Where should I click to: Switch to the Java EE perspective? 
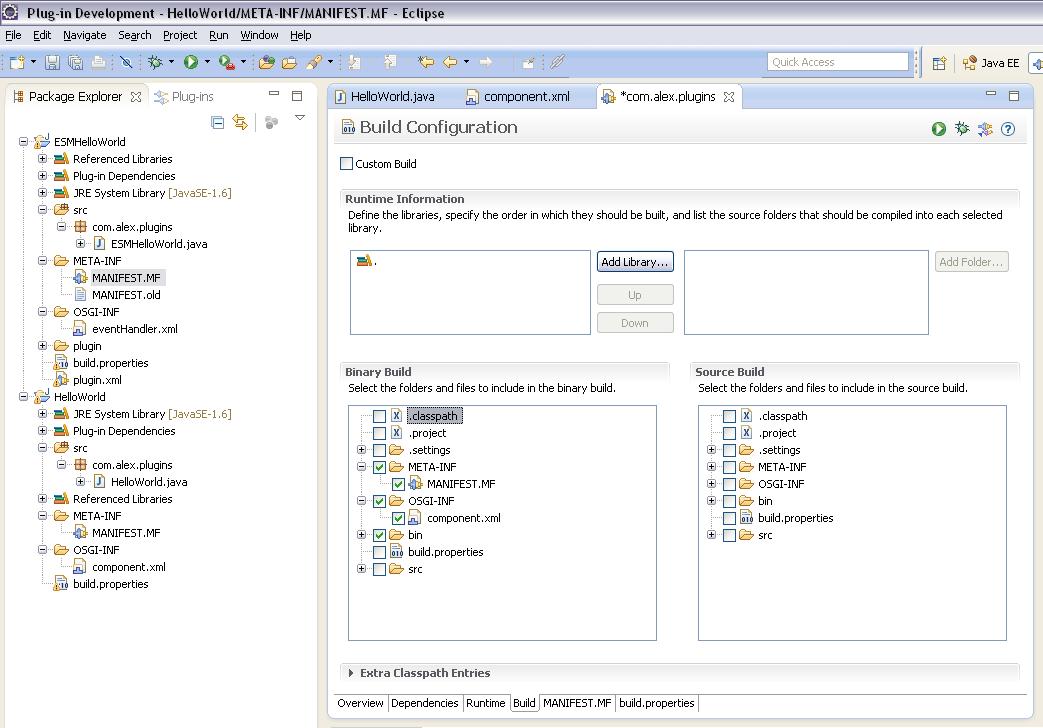click(991, 63)
